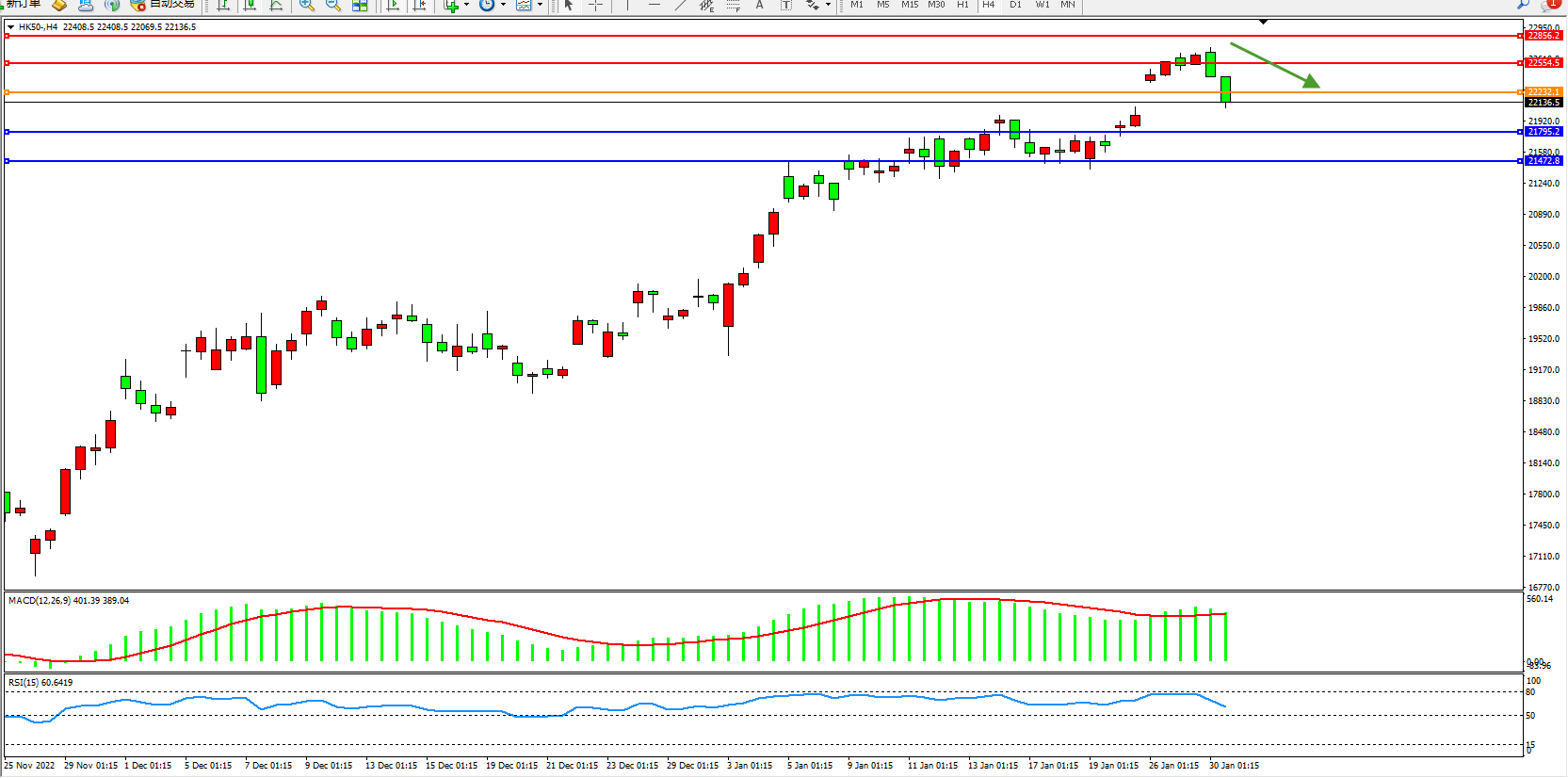Select the crosshair cursor tool
The image size is (1568, 778).
tap(595, 5)
